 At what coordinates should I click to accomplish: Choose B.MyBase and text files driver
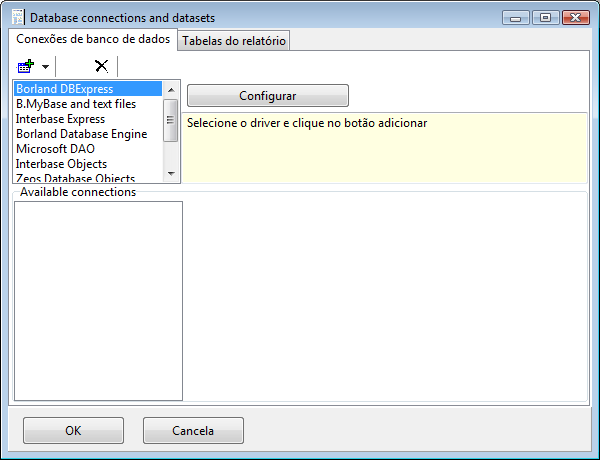[76, 104]
